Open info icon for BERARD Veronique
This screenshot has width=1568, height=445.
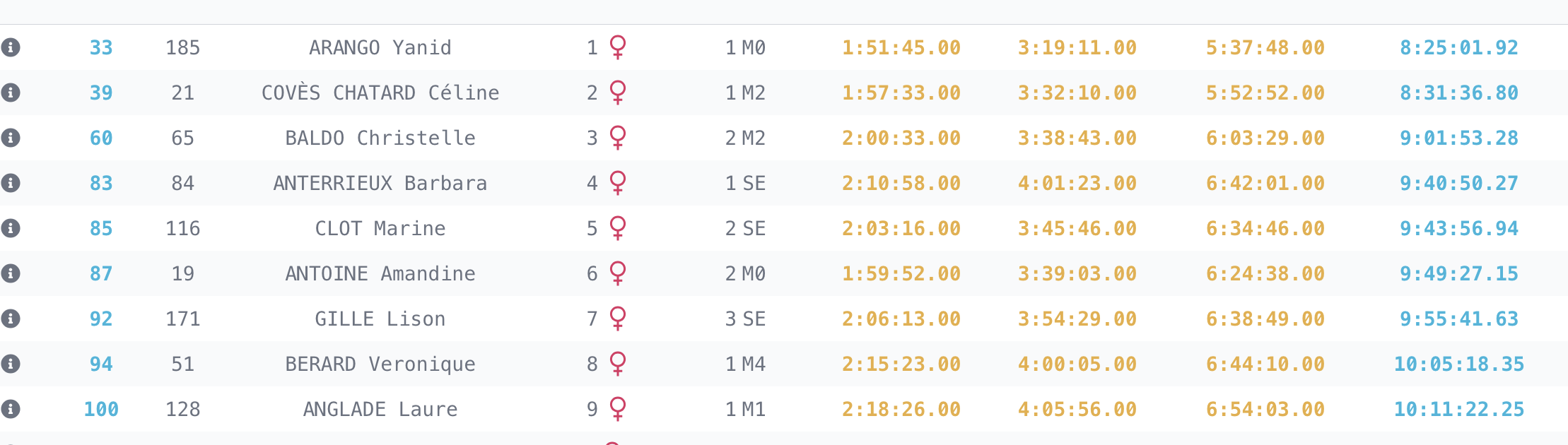click(x=11, y=364)
